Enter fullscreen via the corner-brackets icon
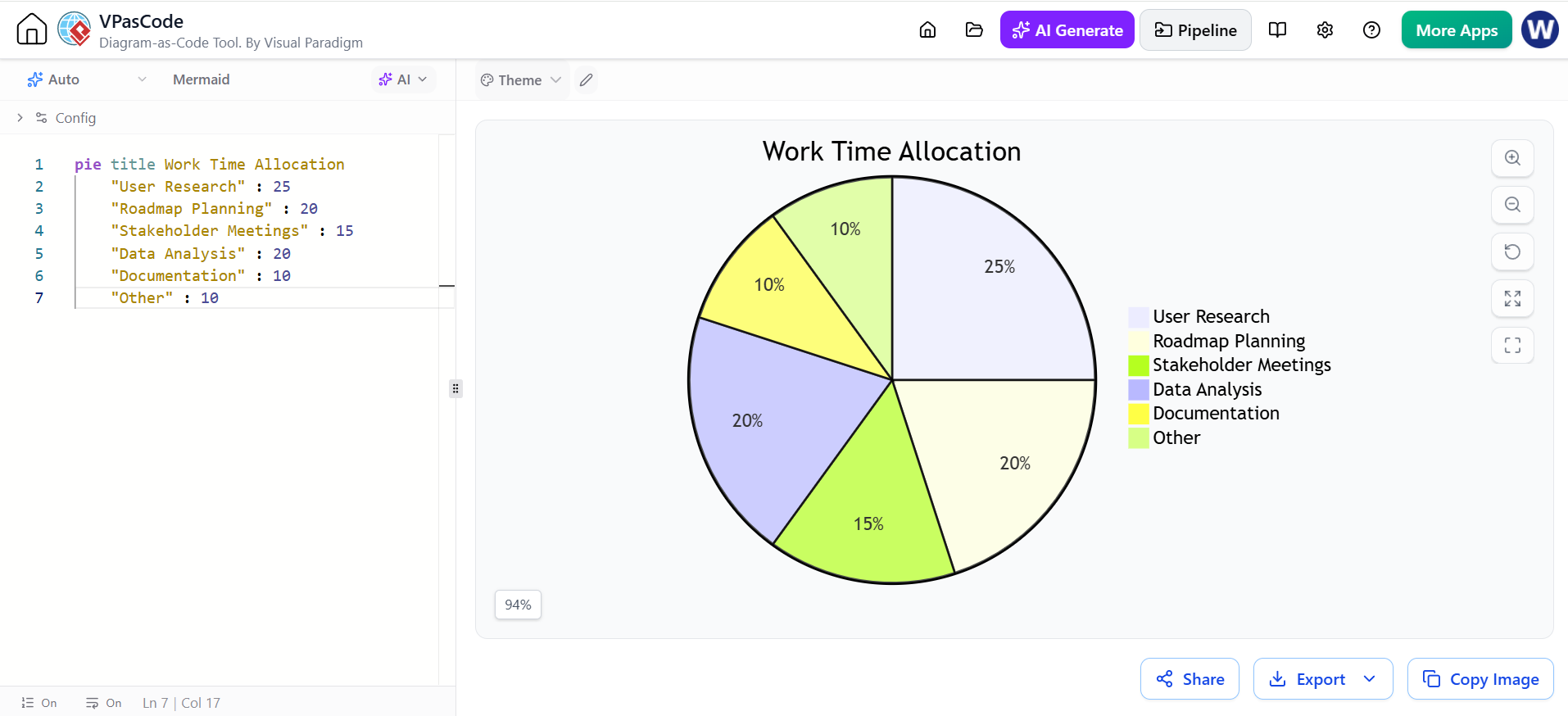 click(1512, 345)
